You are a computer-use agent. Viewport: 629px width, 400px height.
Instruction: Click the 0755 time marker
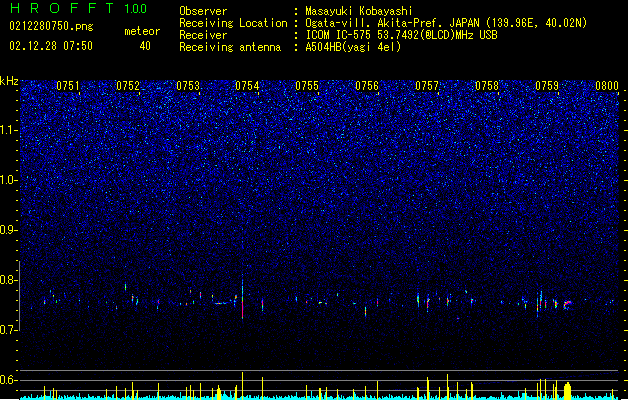coord(307,86)
